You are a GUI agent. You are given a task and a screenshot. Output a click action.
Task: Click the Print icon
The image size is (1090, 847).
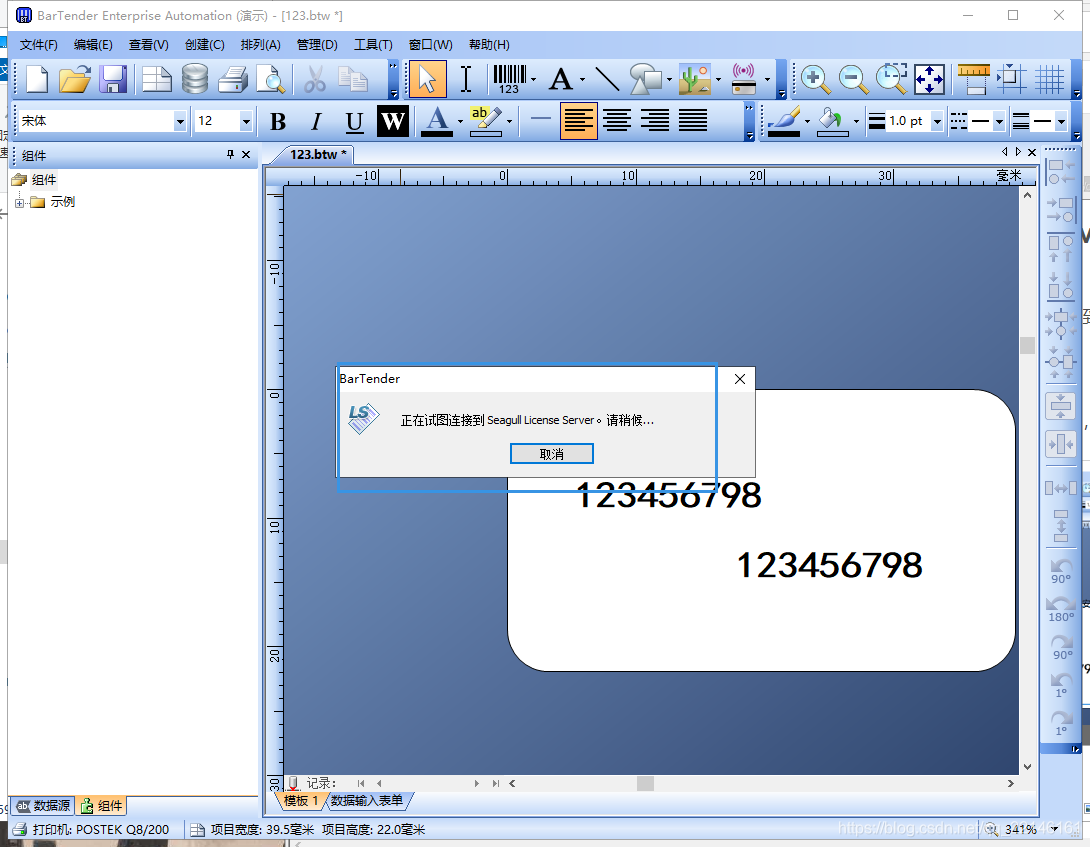pyautogui.click(x=233, y=79)
